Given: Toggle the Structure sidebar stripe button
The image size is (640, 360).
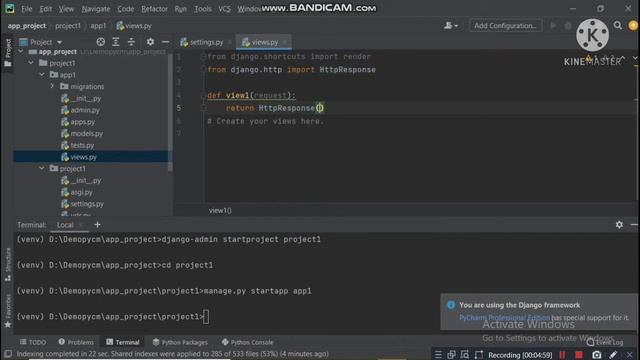Looking at the screenshot, I should point(8,264).
